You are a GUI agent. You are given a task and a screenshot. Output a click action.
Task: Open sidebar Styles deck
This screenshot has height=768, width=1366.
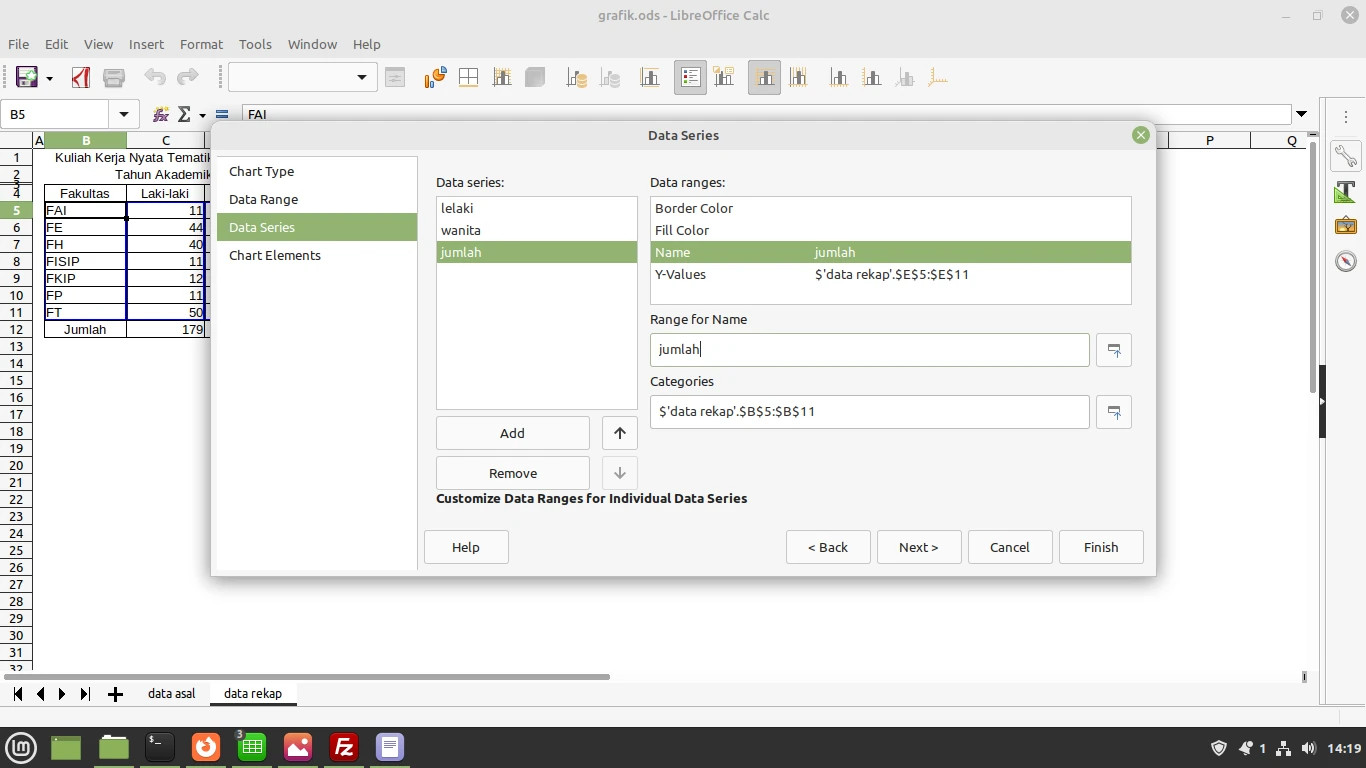tap(1345, 192)
